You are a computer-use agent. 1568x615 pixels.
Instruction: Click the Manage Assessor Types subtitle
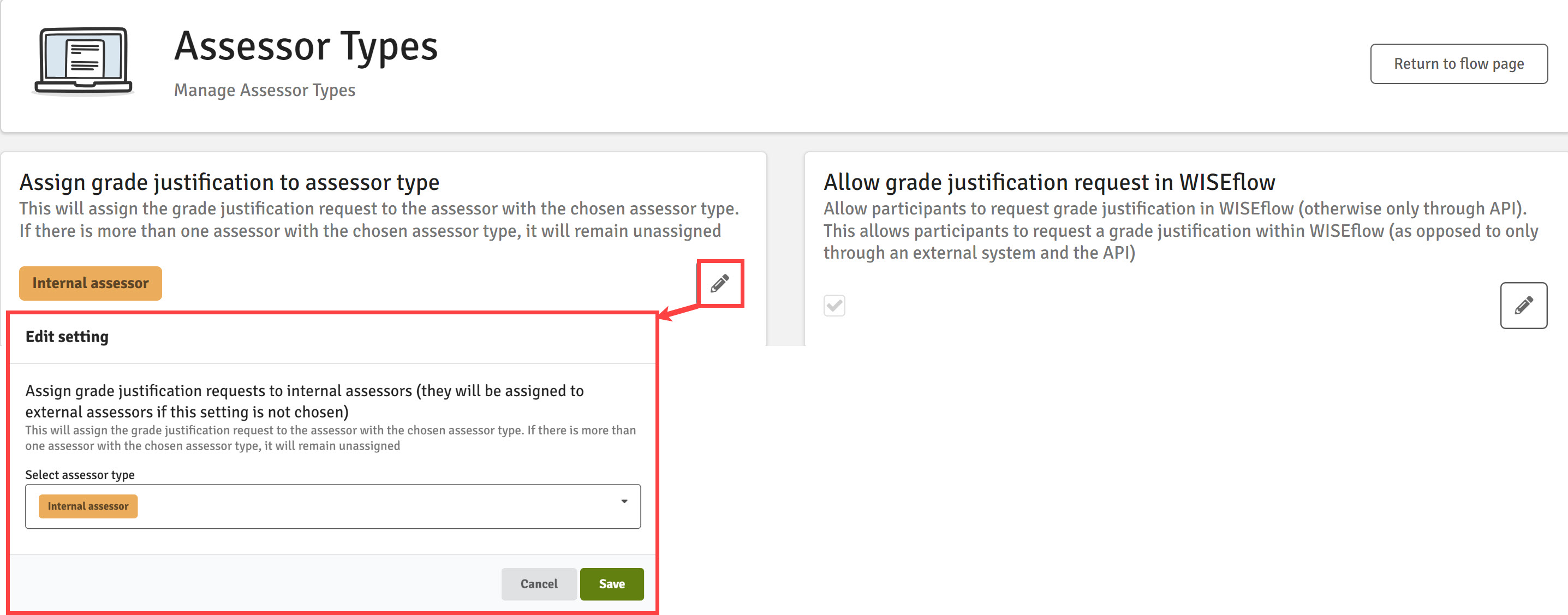pos(264,90)
